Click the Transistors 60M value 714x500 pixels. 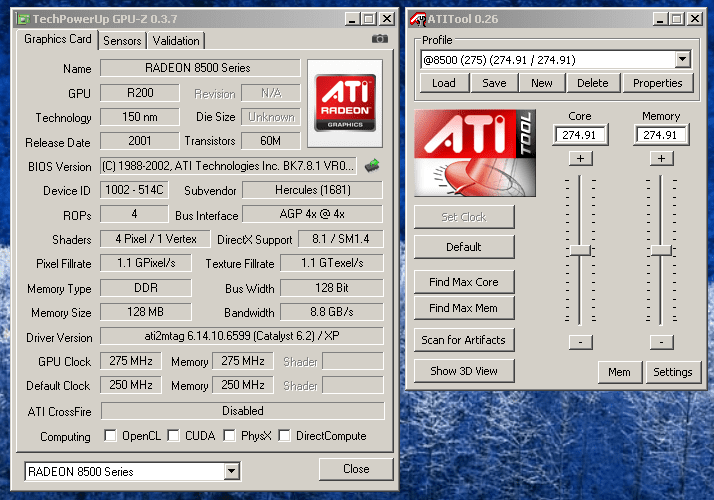pyautogui.click(x=270, y=141)
